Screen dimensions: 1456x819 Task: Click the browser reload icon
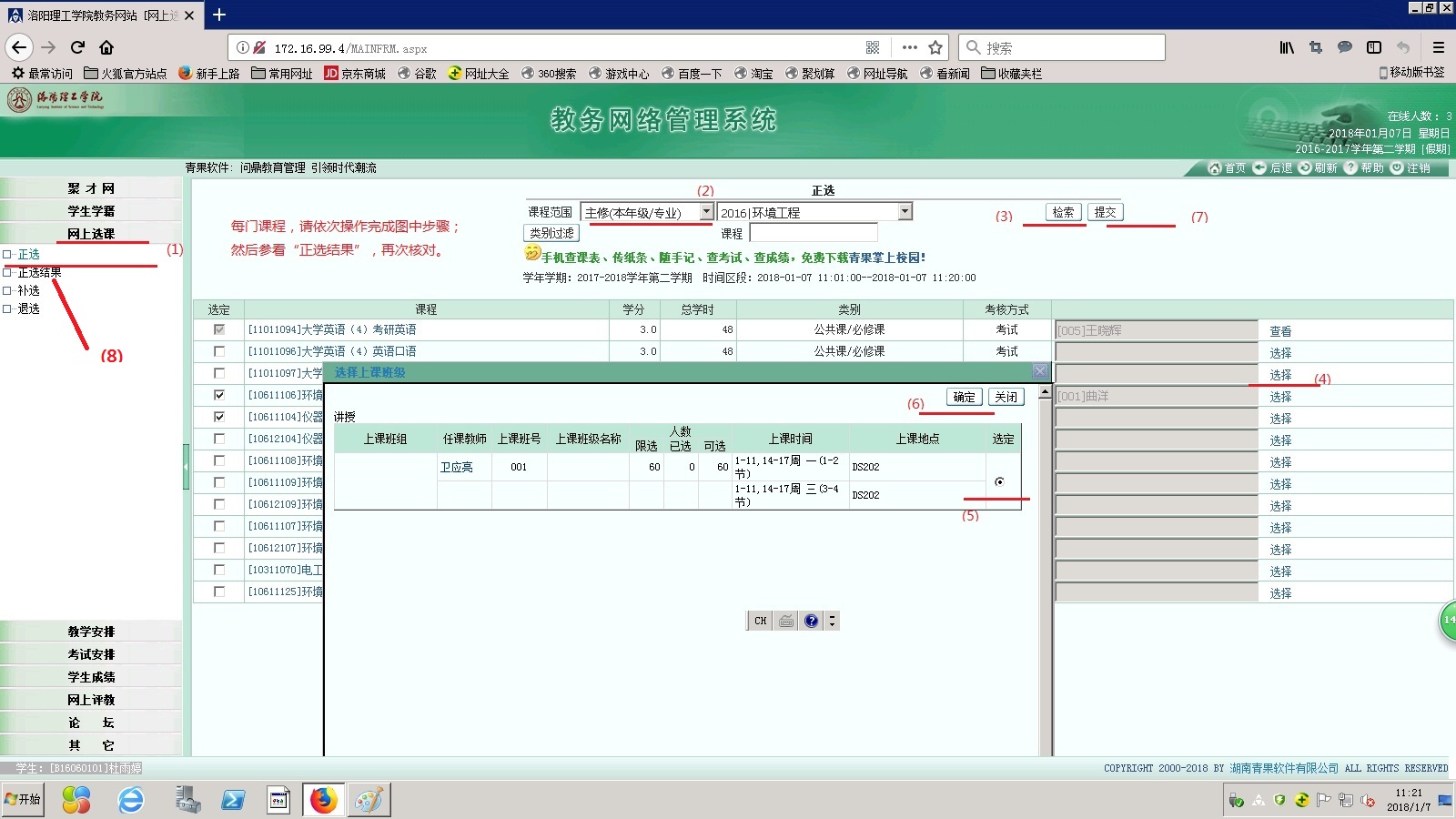(x=77, y=47)
